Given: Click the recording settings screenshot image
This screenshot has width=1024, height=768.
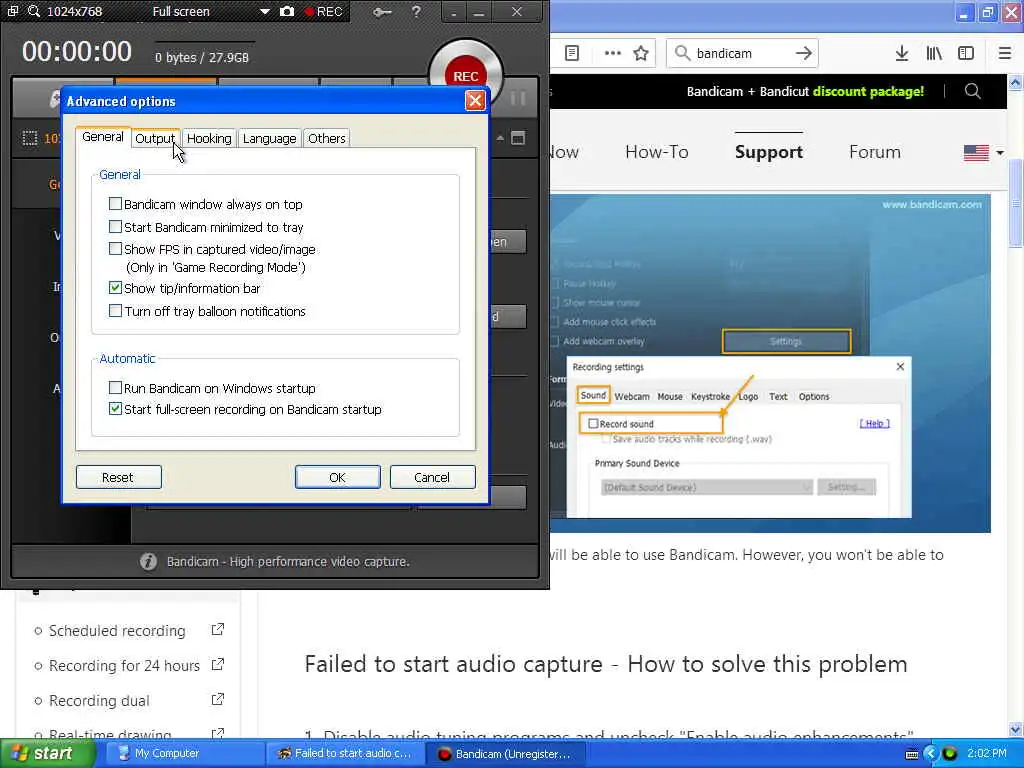Looking at the screenshot, I should point(770,363).
